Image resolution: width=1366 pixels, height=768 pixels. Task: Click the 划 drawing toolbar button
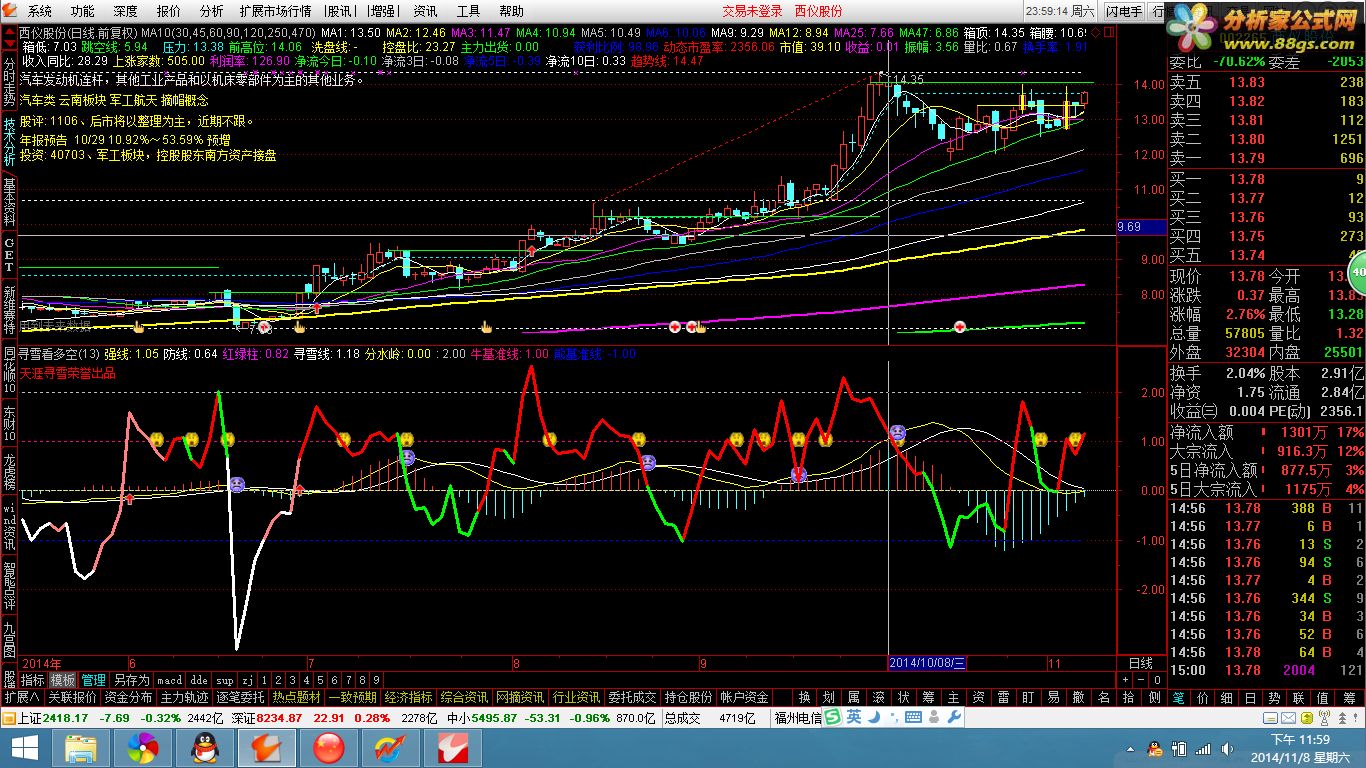tap(829, 697)
